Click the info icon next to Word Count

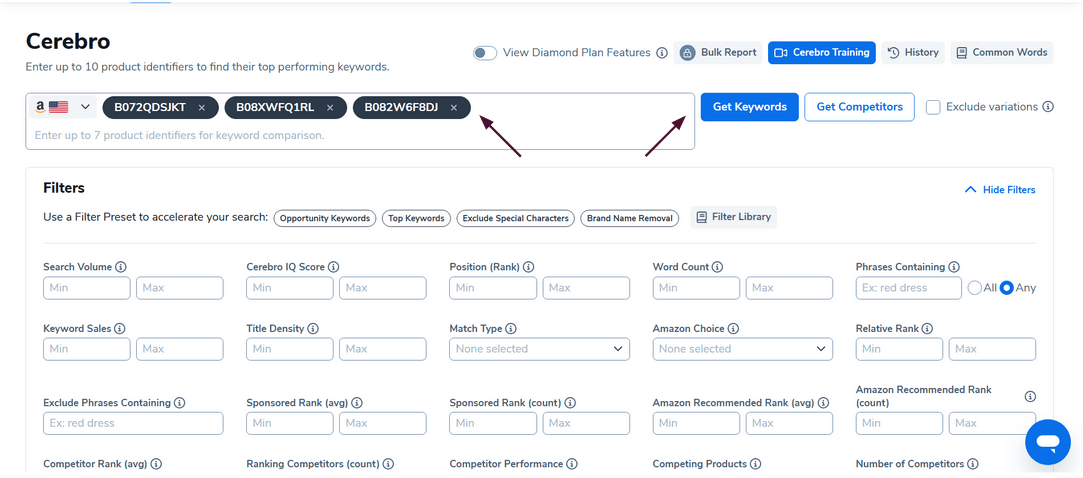pyautogui.click(x=717, y=267)
